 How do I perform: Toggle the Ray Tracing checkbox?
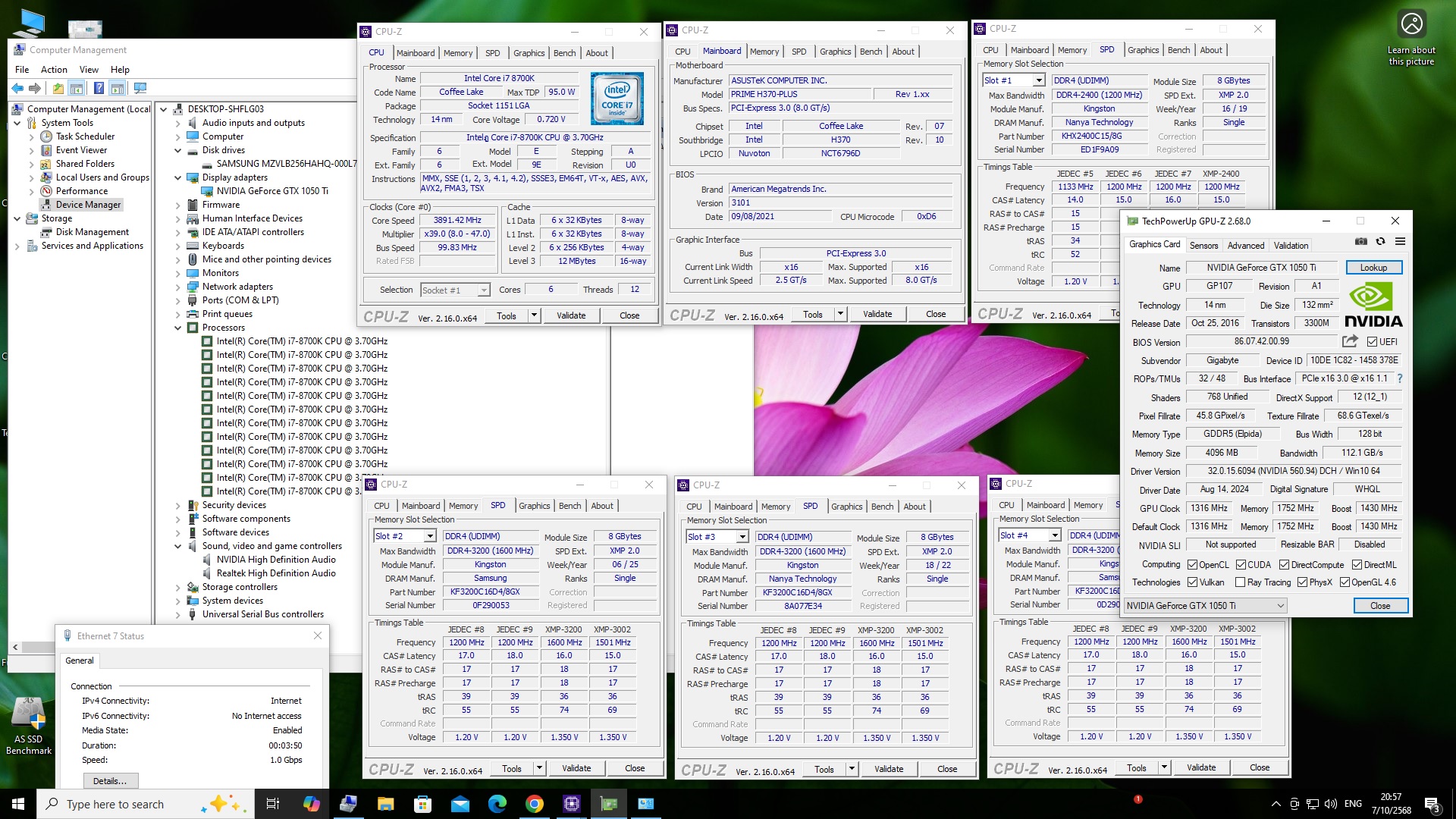pyautogui.click(x=1240, y=582)
